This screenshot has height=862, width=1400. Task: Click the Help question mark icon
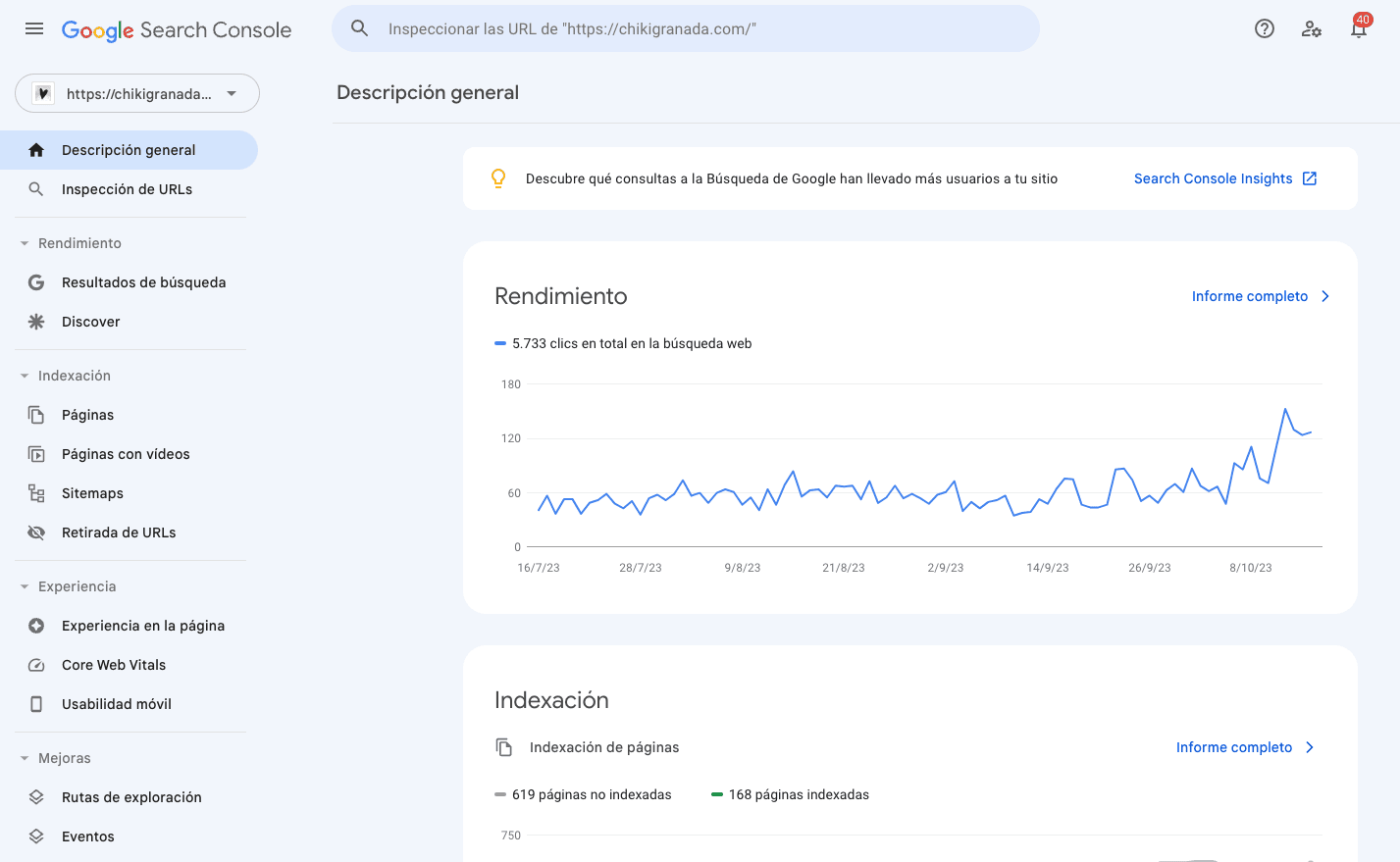tap(1265, 28)
